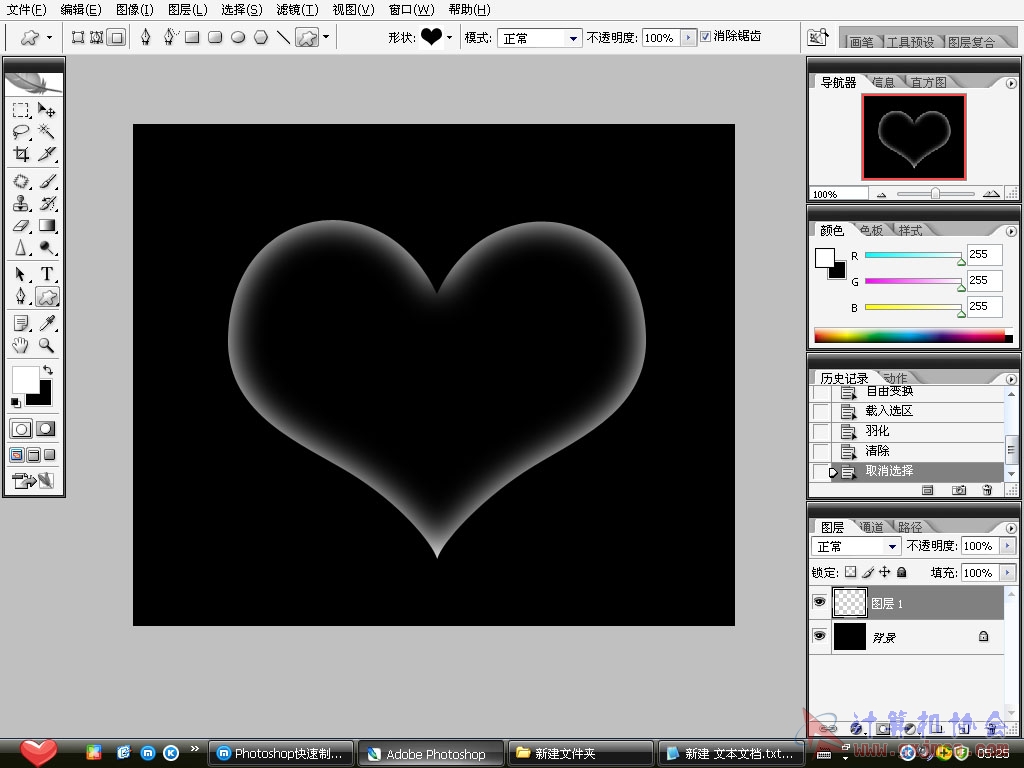Select the Slice tool
The width and height of the screenshot is (1024, 768).
pyautogui.click(x=46, y=154)
